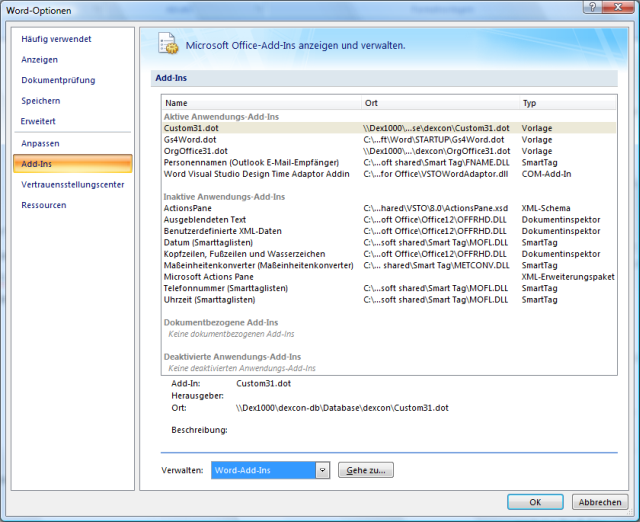Open the Ressourcen category
640x522 pixels.
click(44, 205)
